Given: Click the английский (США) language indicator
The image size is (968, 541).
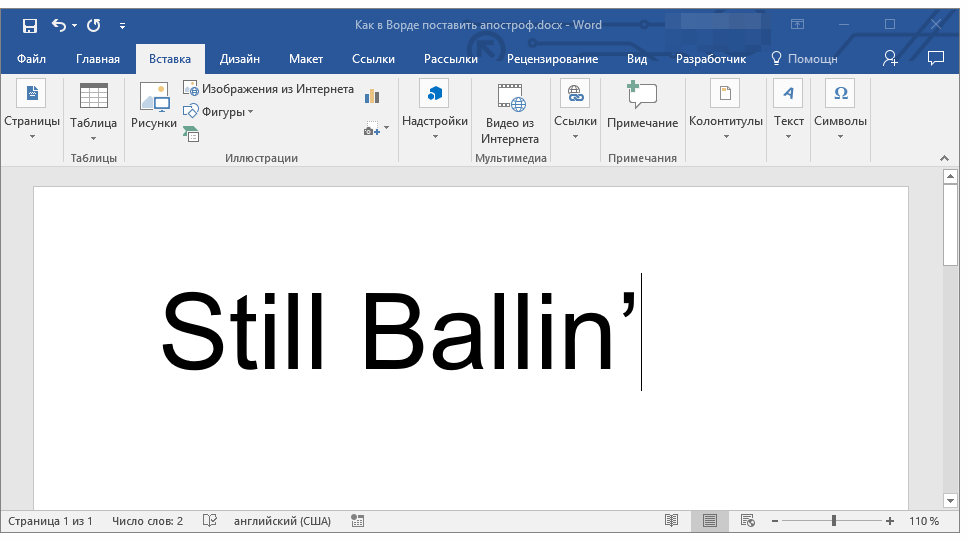Looking at the screenshot, I should click(282, 521).
